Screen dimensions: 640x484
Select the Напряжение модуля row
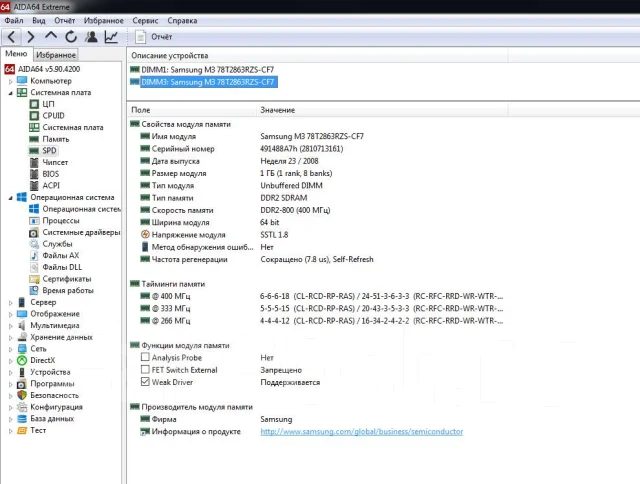coord(318,235)
